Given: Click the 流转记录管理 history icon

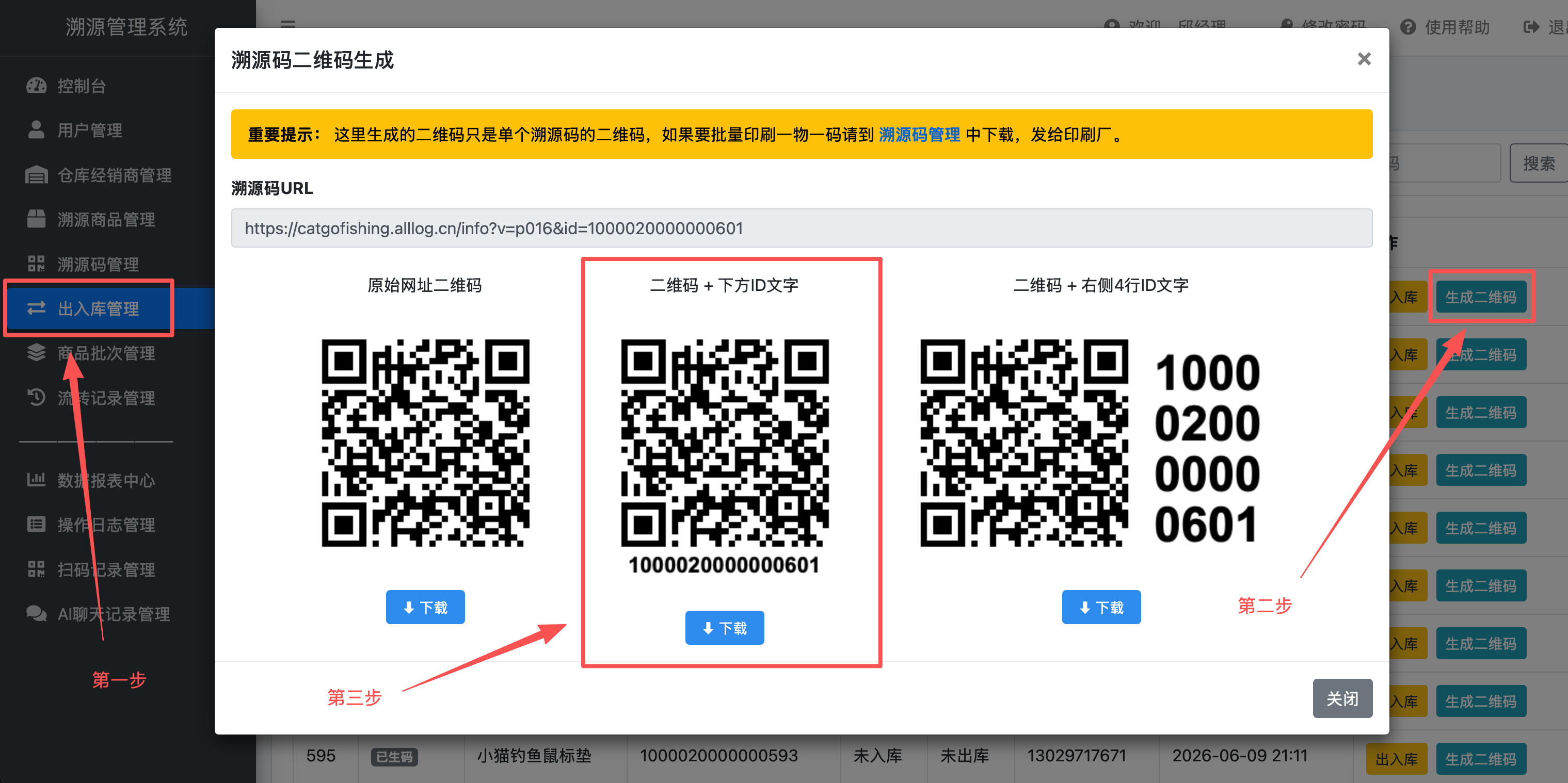Looking at the screenshot, I should 37,397.
